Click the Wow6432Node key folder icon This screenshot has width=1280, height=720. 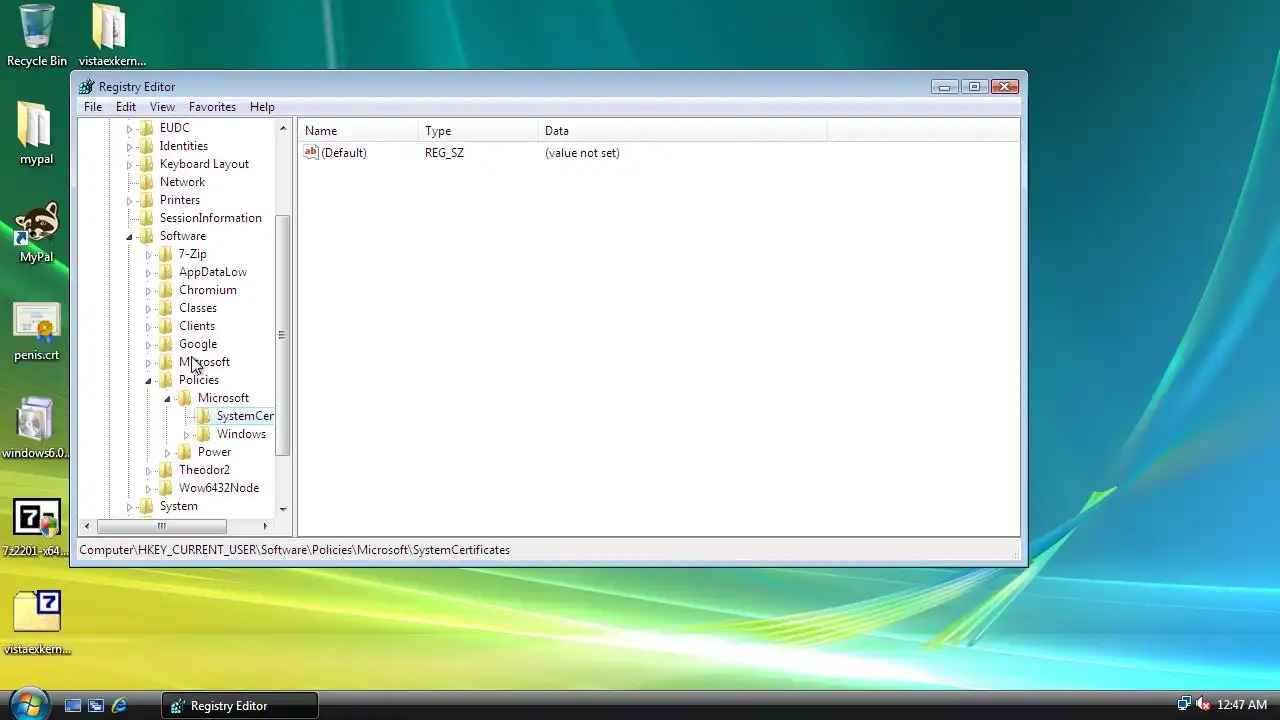coord(166,488)
